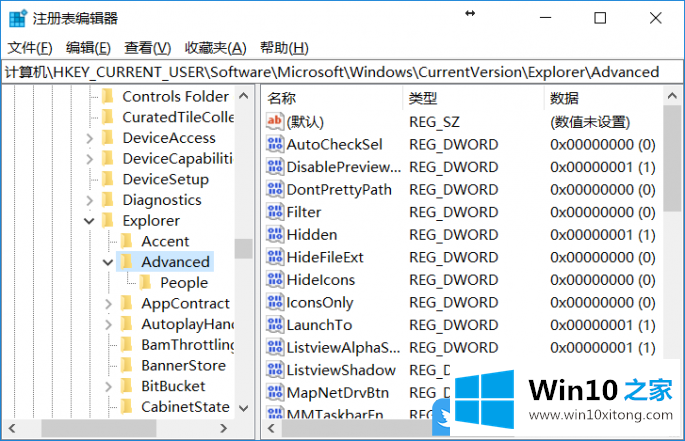Click REG_SZ type cell of (默认)
685x441 pixels.
click(434, 122)
